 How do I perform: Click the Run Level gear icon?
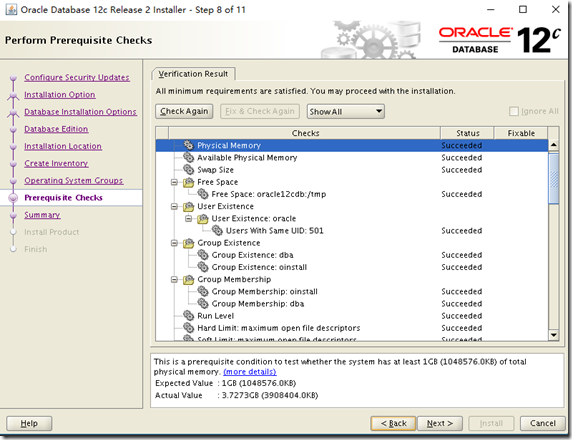[x=189, y=316]
